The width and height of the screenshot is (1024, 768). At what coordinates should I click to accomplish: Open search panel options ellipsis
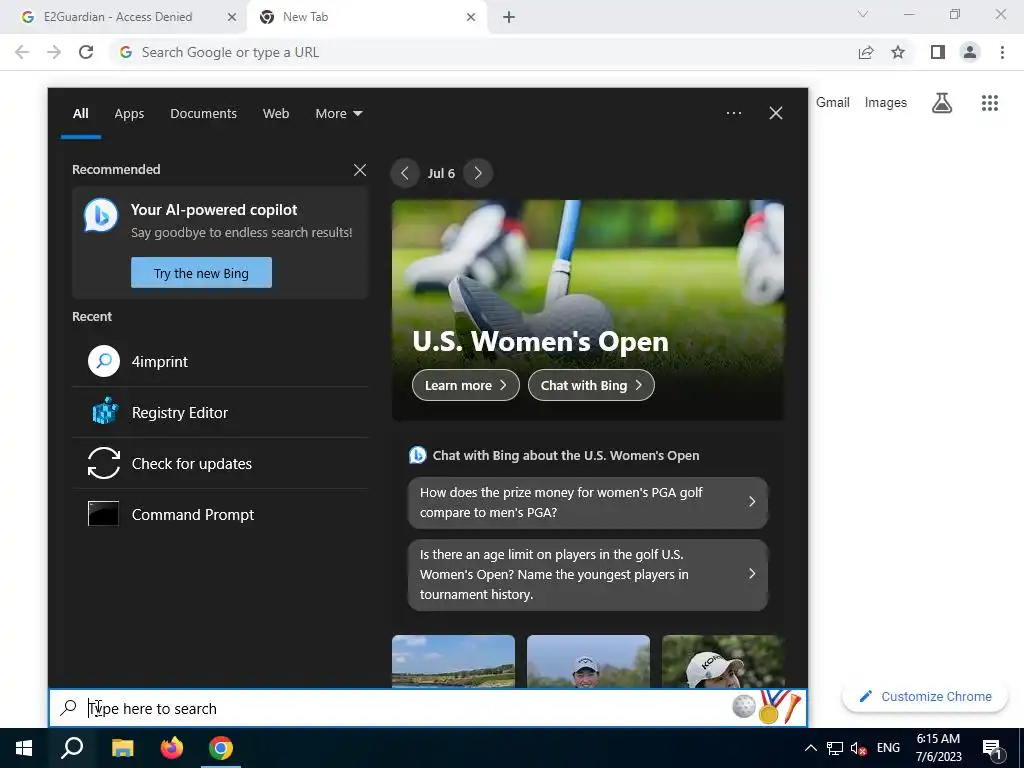click(x=734, y=113)
